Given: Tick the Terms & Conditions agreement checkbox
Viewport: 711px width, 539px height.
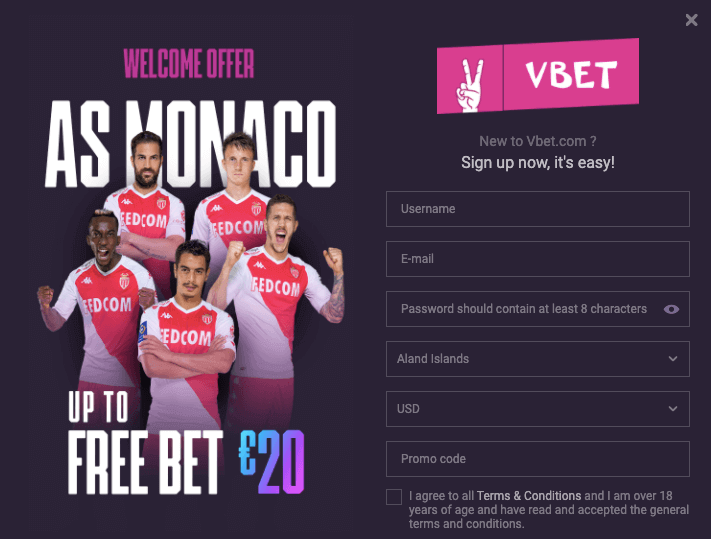Looking at the screenshot, I should click(394, 497).
